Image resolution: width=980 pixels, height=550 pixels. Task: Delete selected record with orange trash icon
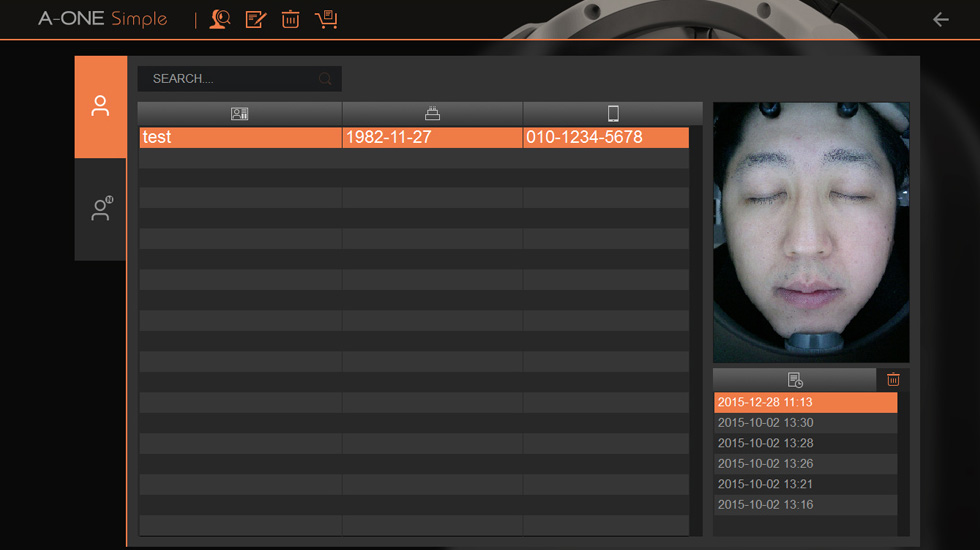click(893, 379)
